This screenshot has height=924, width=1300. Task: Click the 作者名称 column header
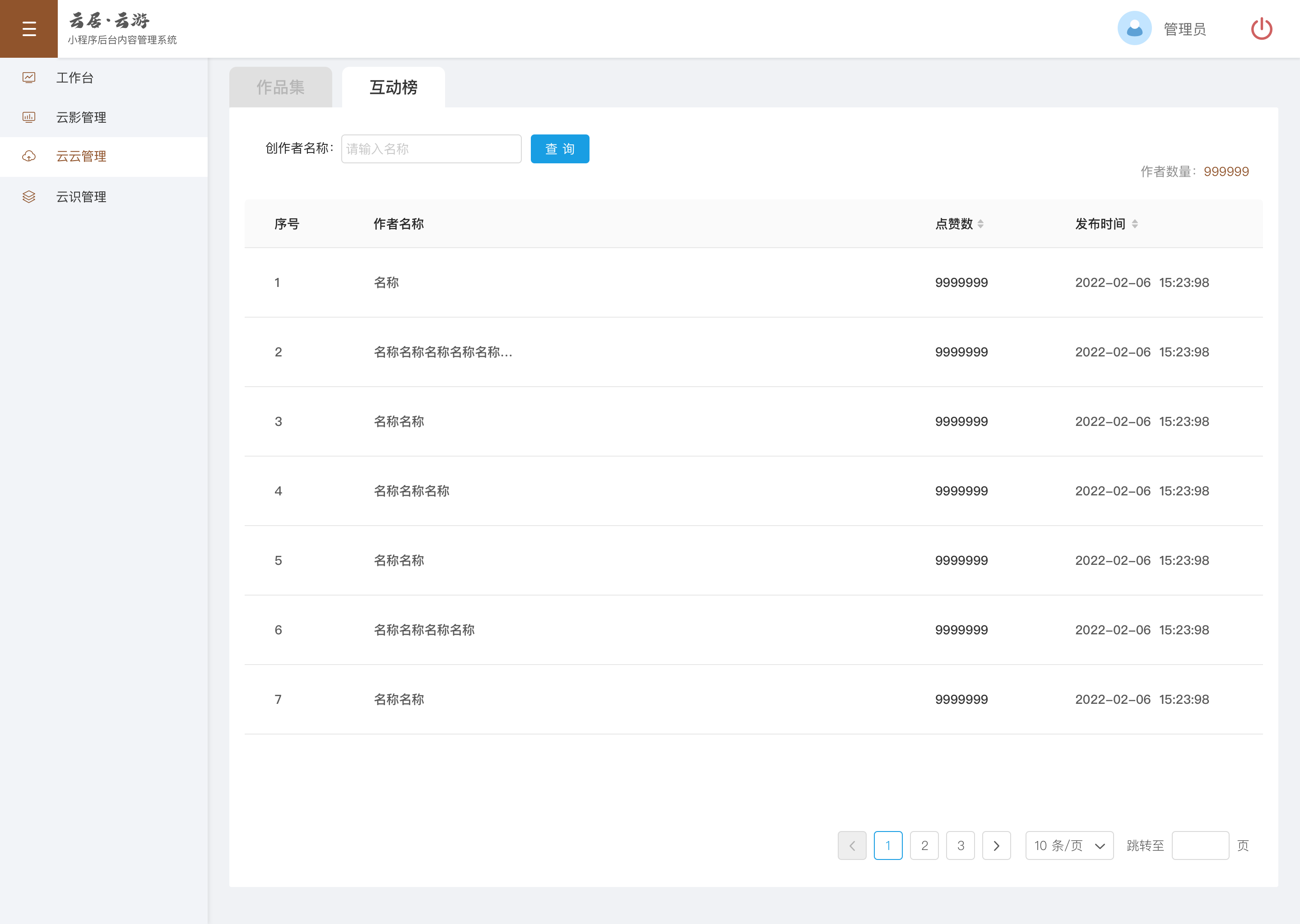(x=399, y=224)
